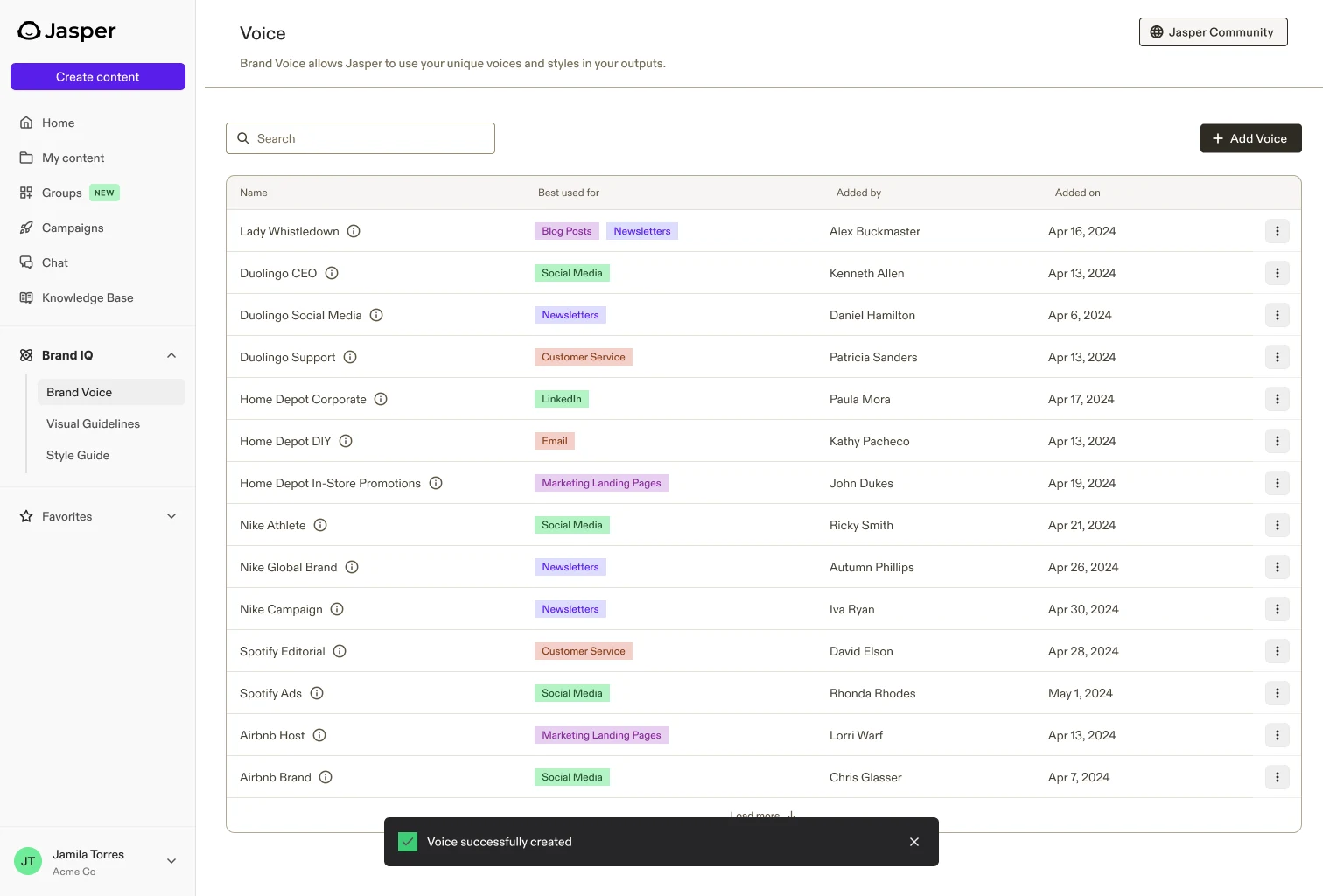Click the Blog Posts tag
Viewport: 1323px width, 896px height.
point(567,231)
